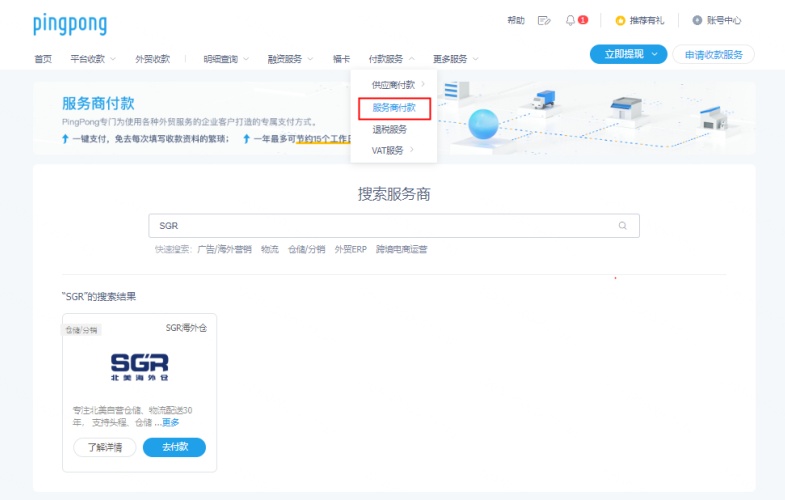Click SGR海外仓 card title
Image resolution: width=785 pixels, height=500 pixels.
point(186,328)
